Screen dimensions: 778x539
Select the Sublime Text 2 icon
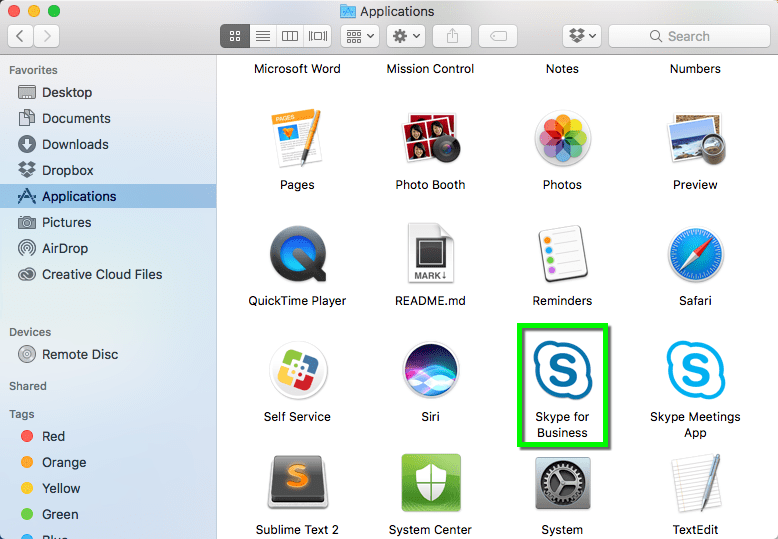tap(297, 482)
